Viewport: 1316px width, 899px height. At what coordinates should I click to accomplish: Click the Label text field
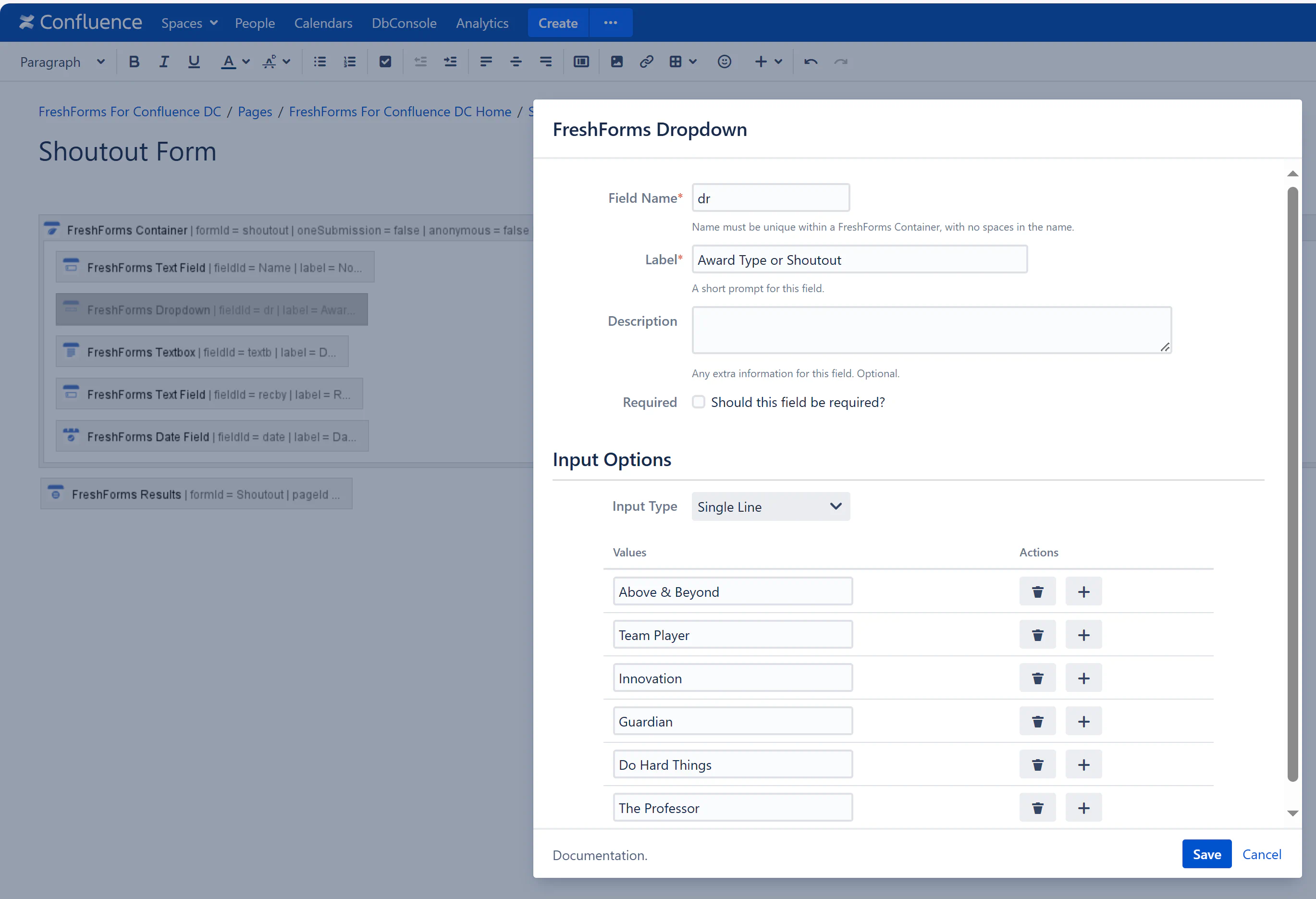click(x=859, y=260)
